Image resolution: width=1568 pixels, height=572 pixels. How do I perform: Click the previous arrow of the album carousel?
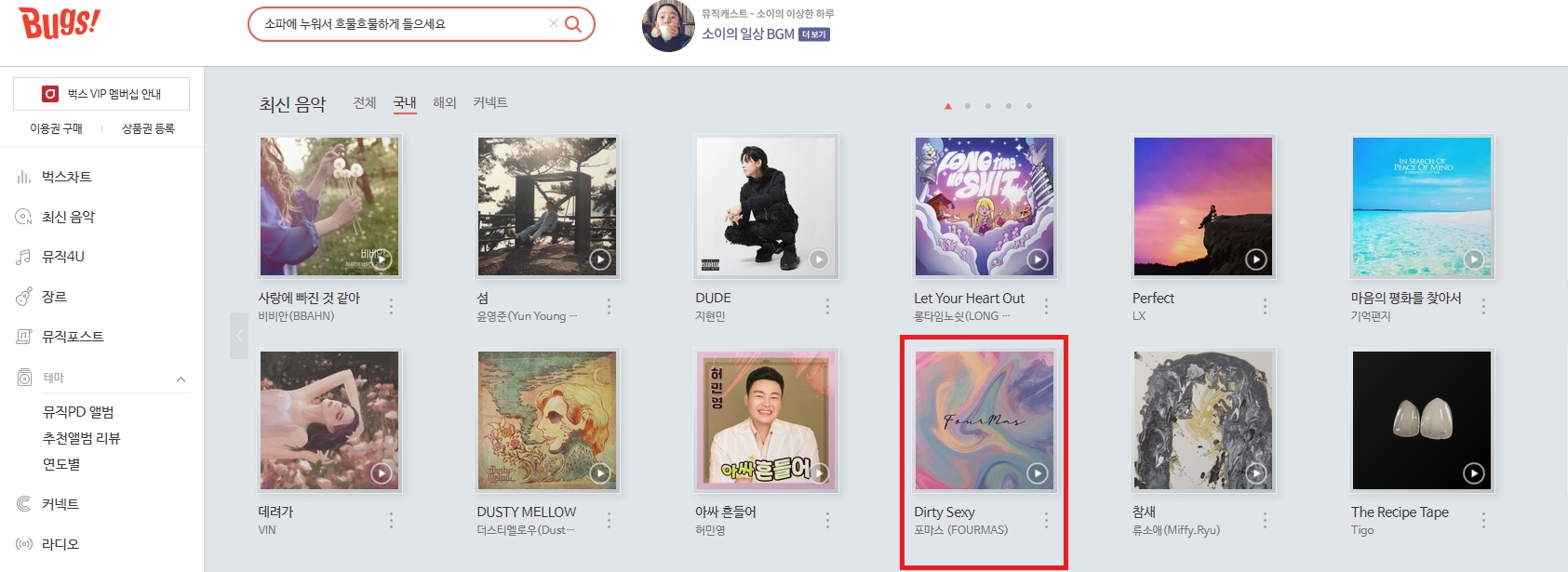click(x=239, y=336)
